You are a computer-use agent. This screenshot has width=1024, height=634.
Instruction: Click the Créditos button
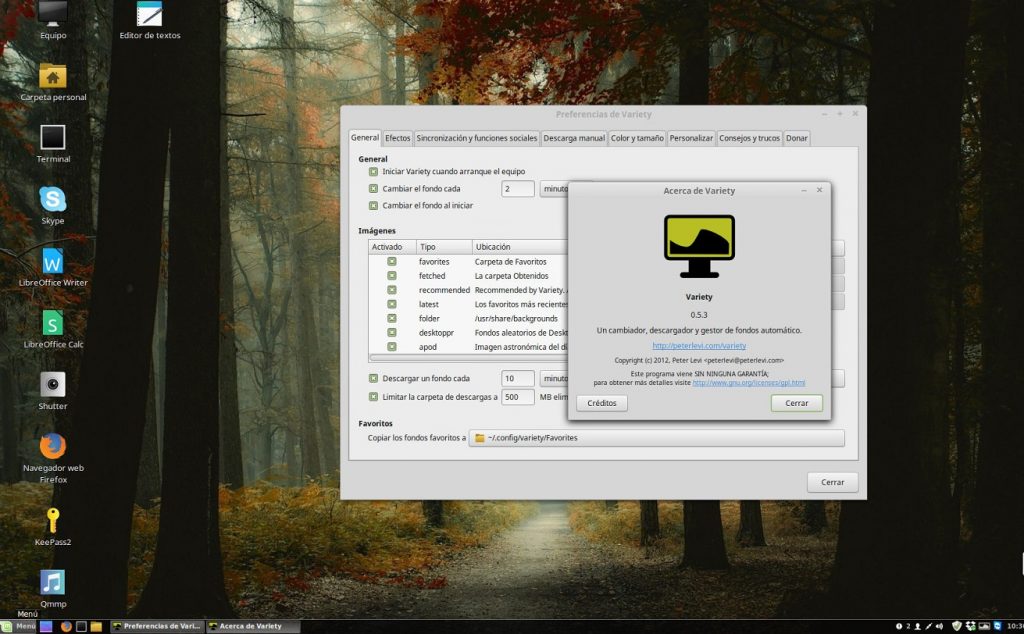(x=602, y=403)
